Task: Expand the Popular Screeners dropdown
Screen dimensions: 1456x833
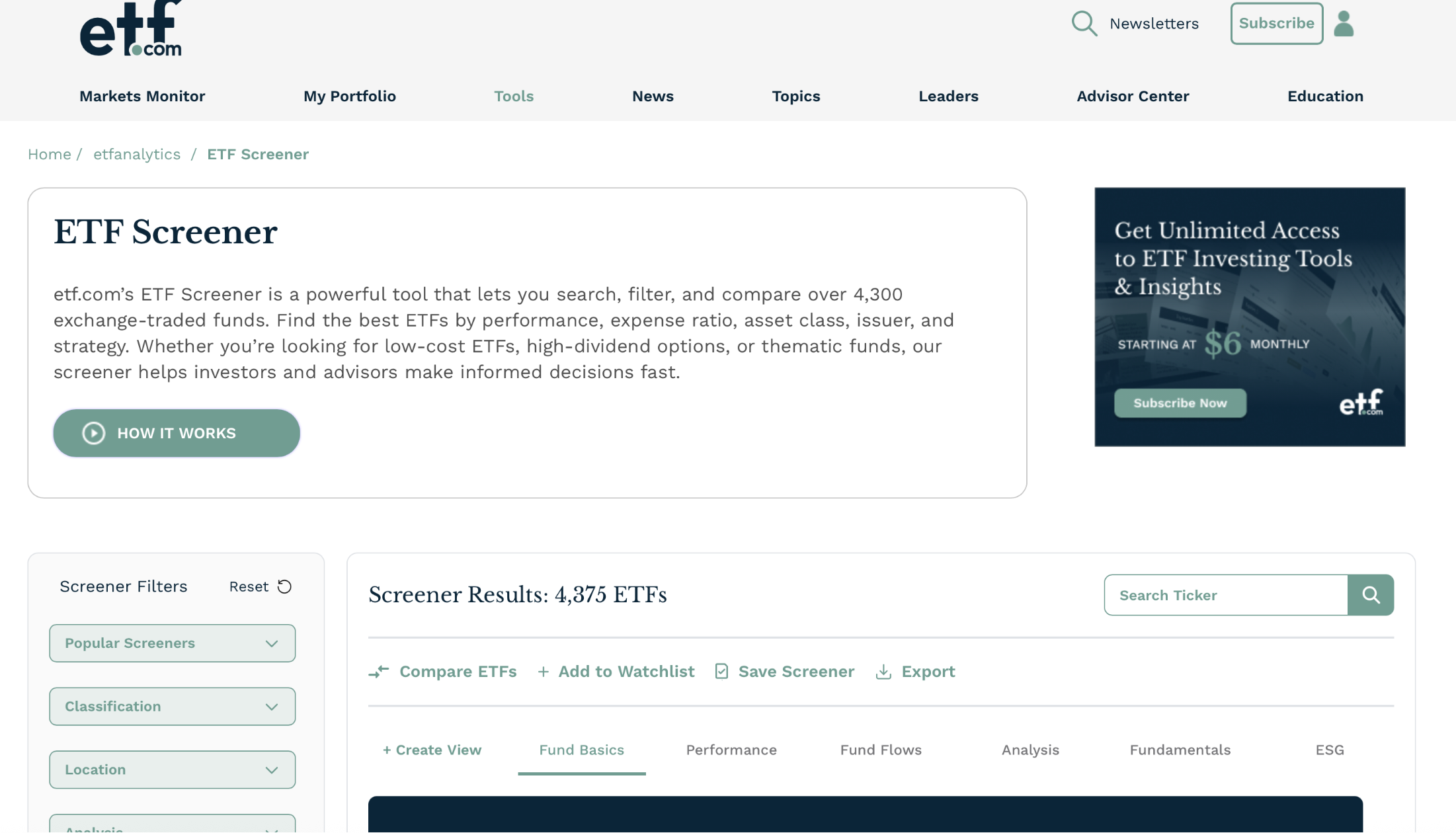Action: 172,643
